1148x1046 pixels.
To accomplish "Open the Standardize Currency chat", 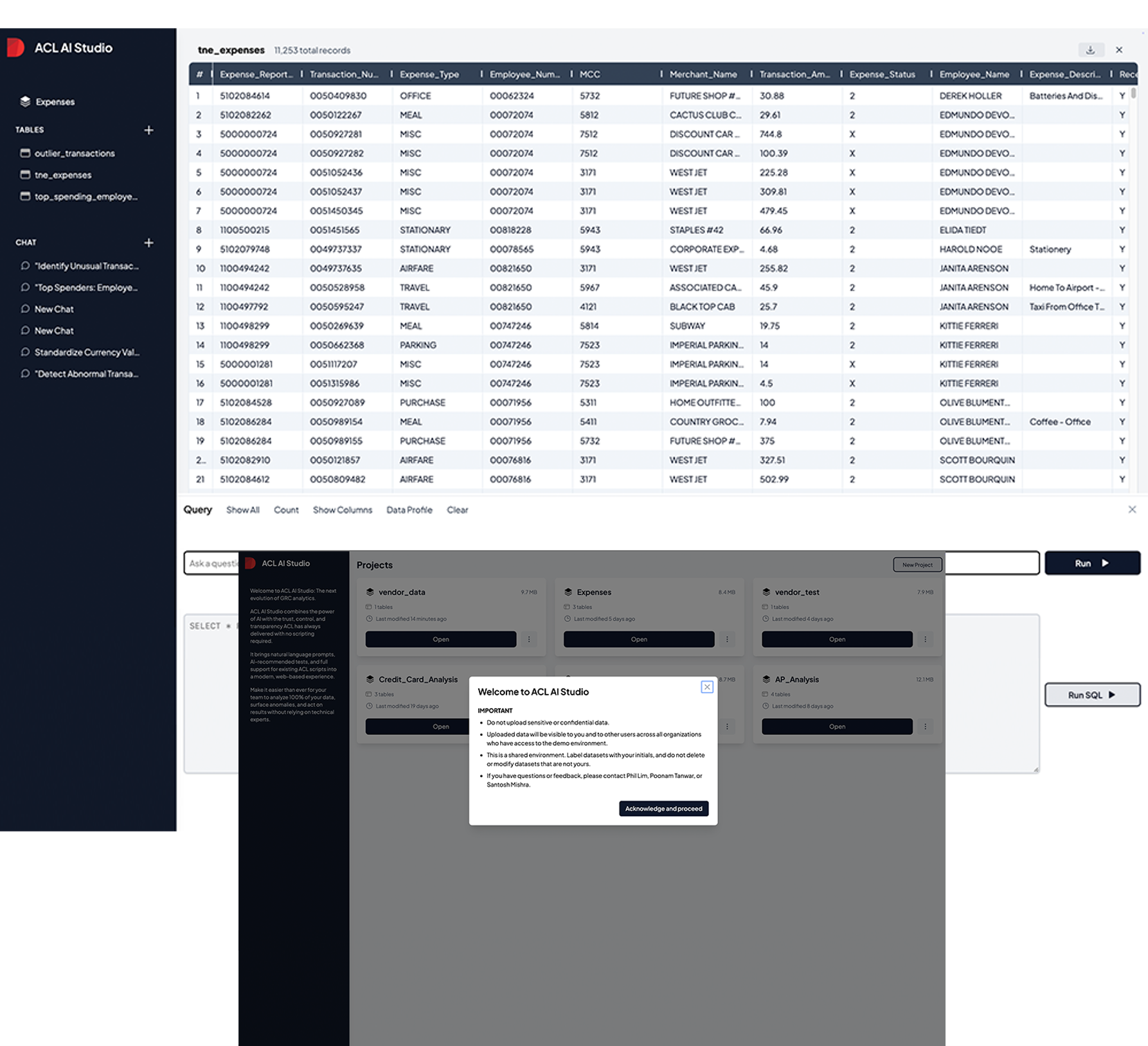I will (x=86, y=352).
